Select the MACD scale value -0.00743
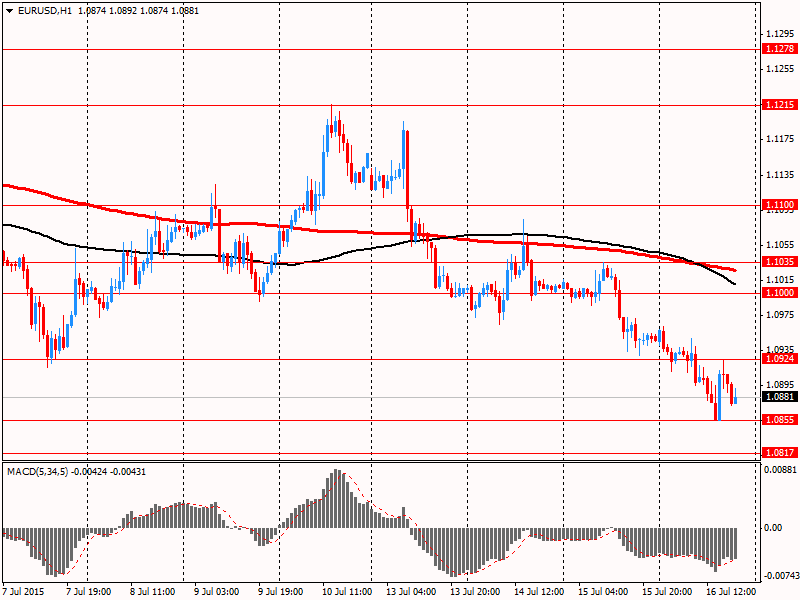The width and height of the screenshot is (800, 600). coord(780,576)
